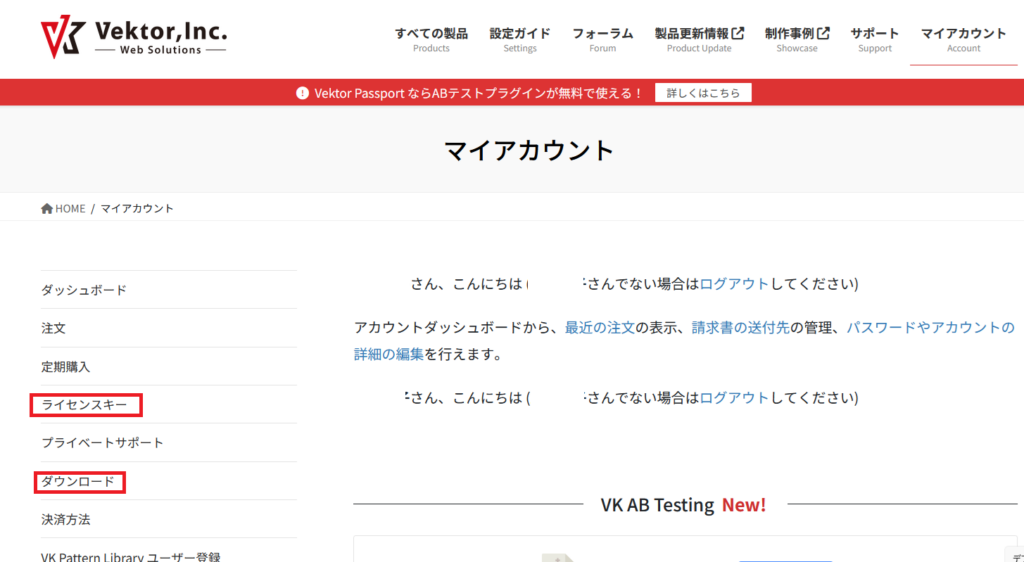Open ダウンロード in the sidebar
1024x562 pixels.
tap(78, 482)
